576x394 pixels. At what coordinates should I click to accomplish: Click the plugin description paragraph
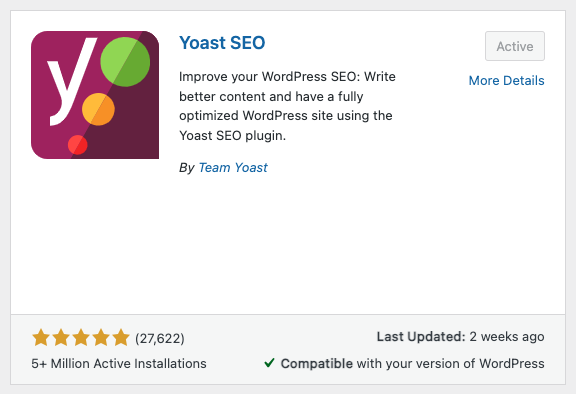pyautogui.click(x=287, y=106)
